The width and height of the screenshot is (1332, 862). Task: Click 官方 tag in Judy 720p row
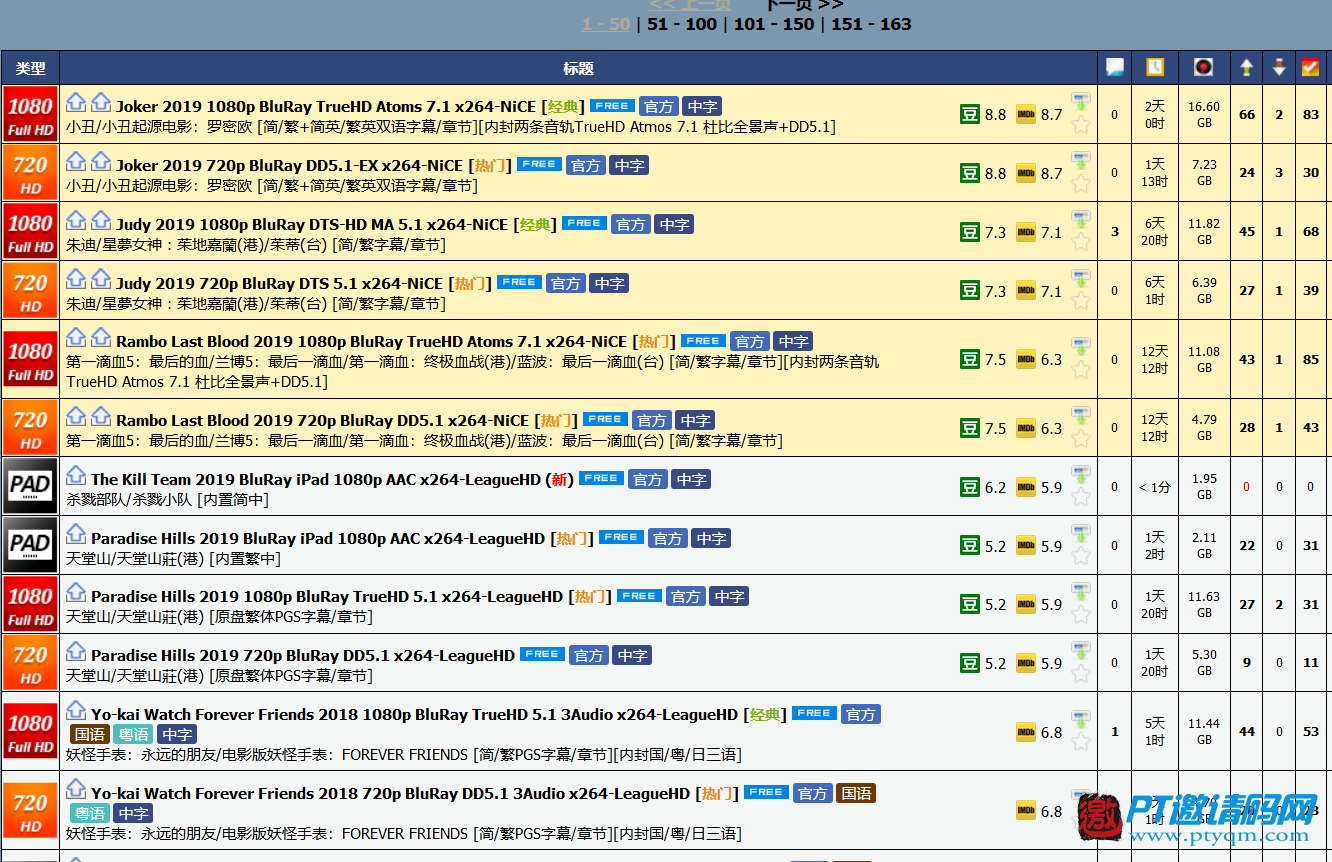coord(566,283)
